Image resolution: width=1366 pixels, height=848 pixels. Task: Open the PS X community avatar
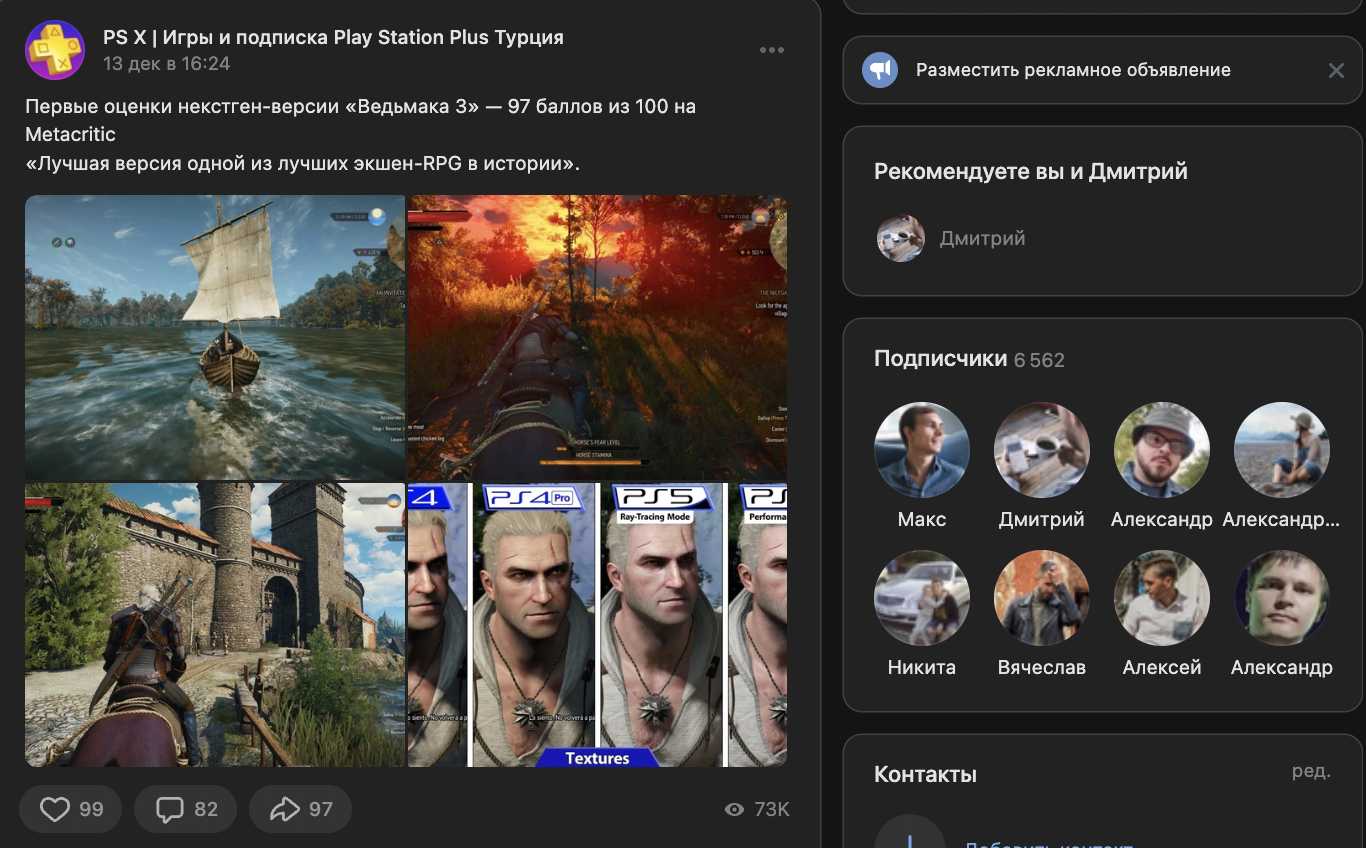pos(55,50)
